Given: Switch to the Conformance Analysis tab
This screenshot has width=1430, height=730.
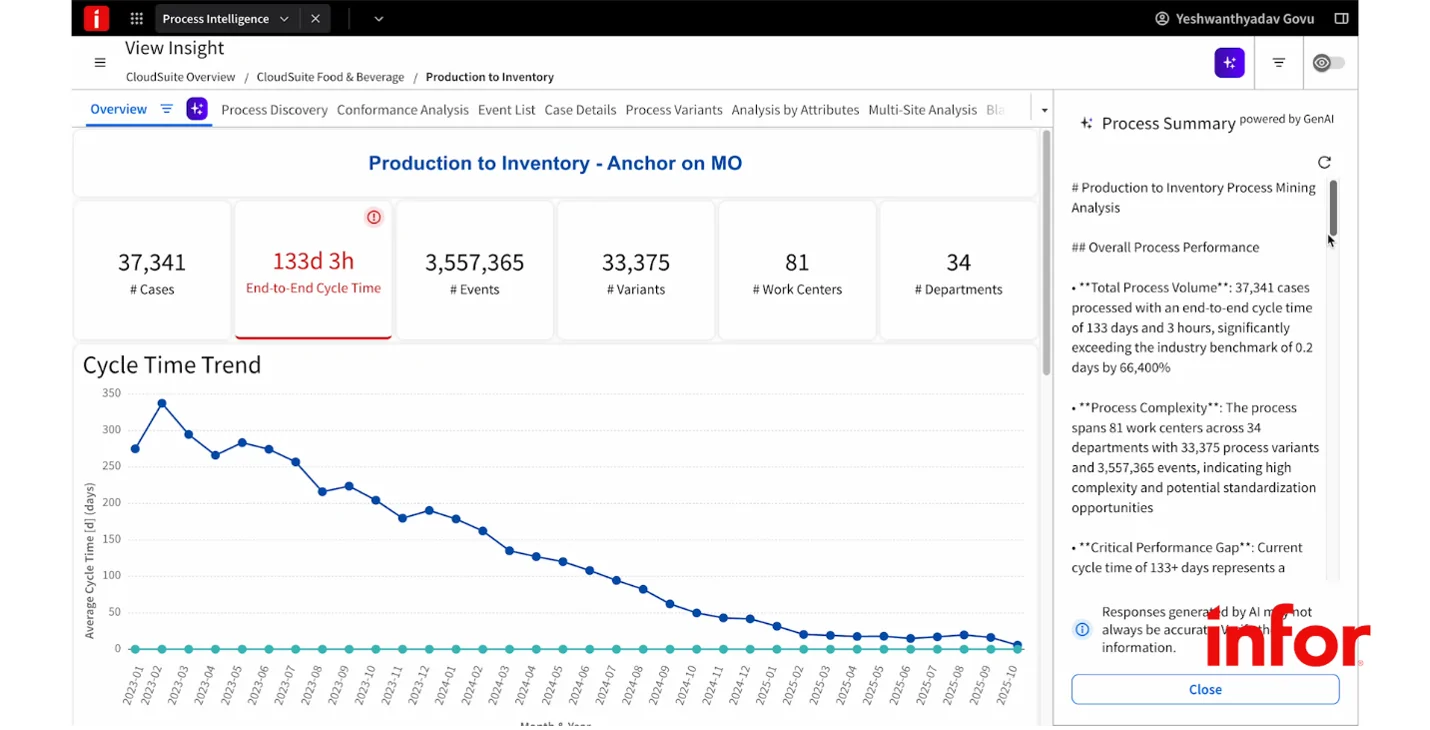Looking at the screenshot, I should click(x=402, y=110).
